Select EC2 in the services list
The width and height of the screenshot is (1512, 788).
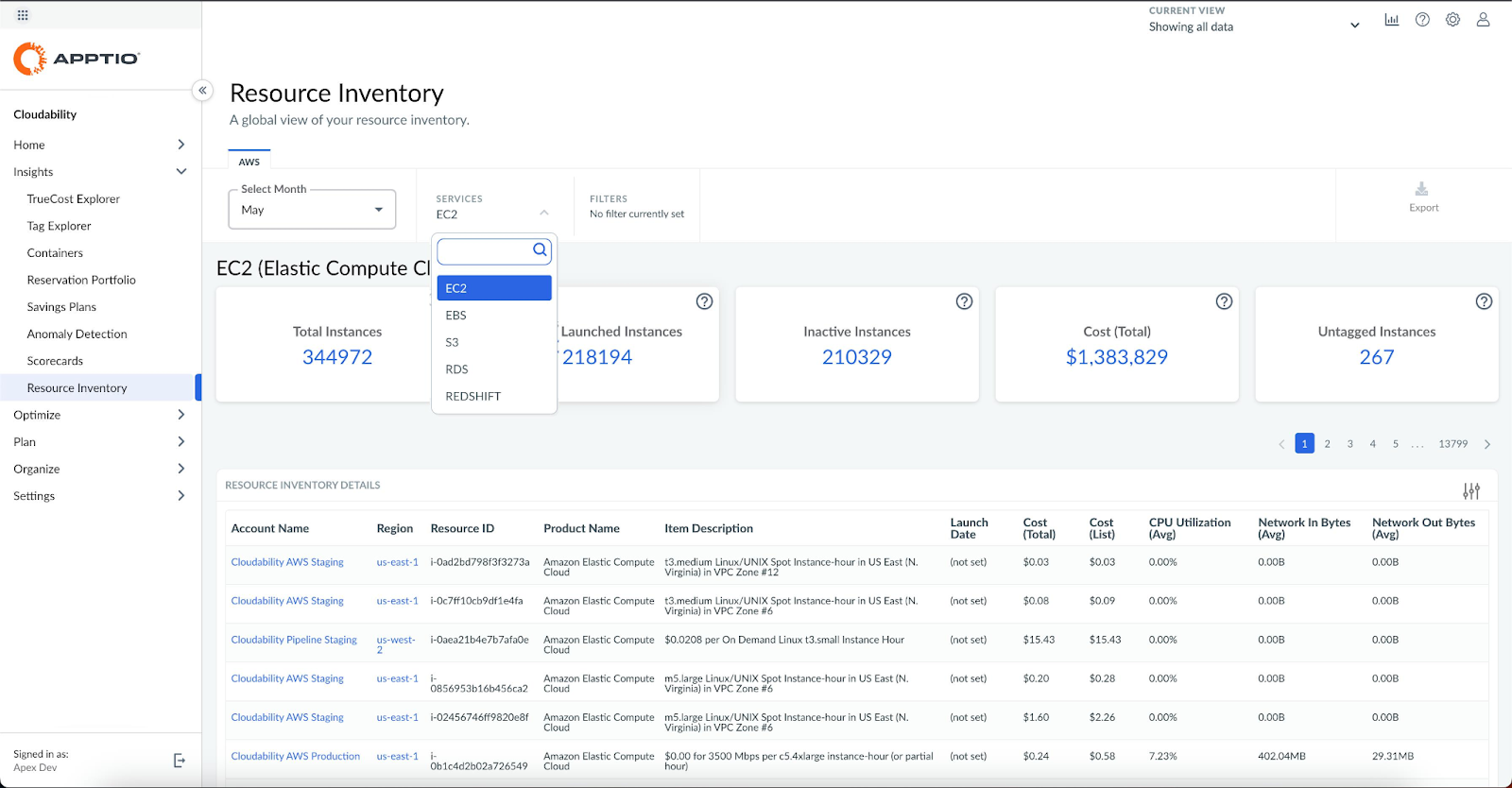pos(494,288)
